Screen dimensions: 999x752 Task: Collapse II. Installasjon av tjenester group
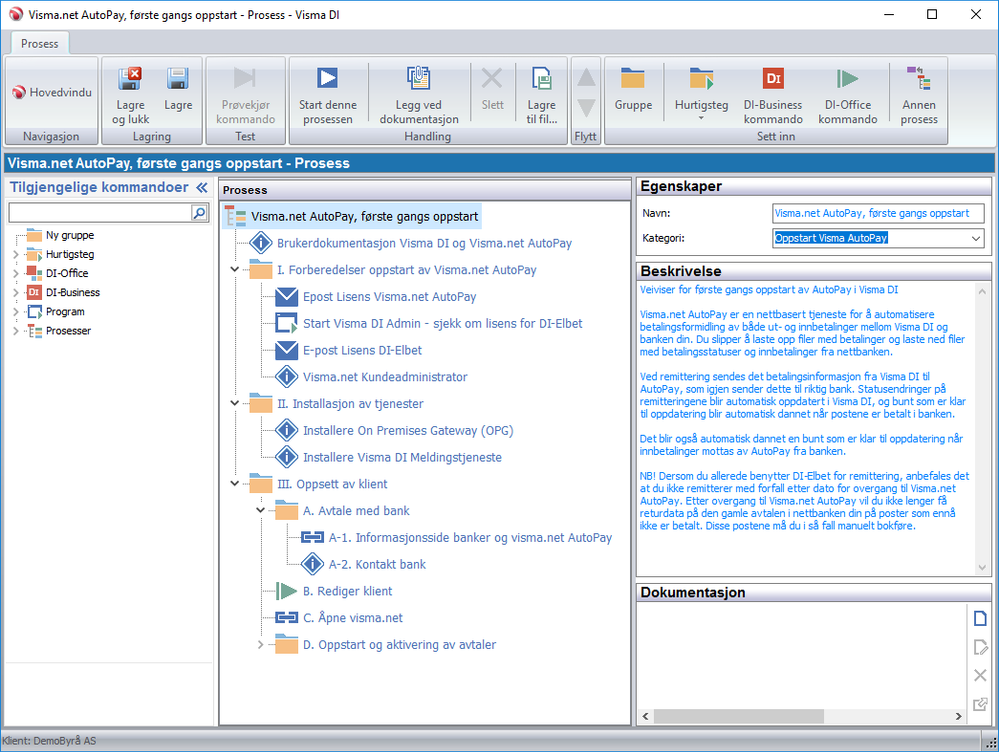pyautogui.click(x=234, y=403)
